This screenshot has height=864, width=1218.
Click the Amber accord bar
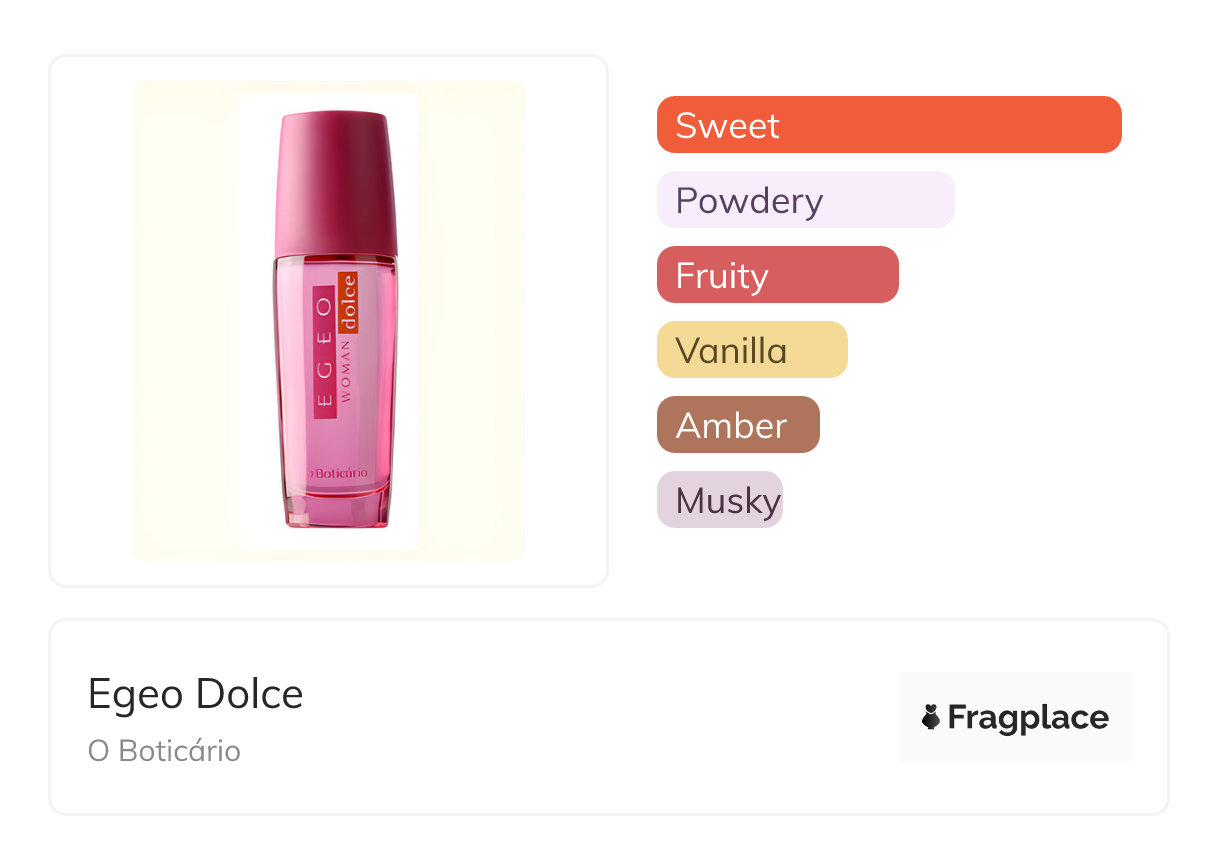(x=737, y=425)
